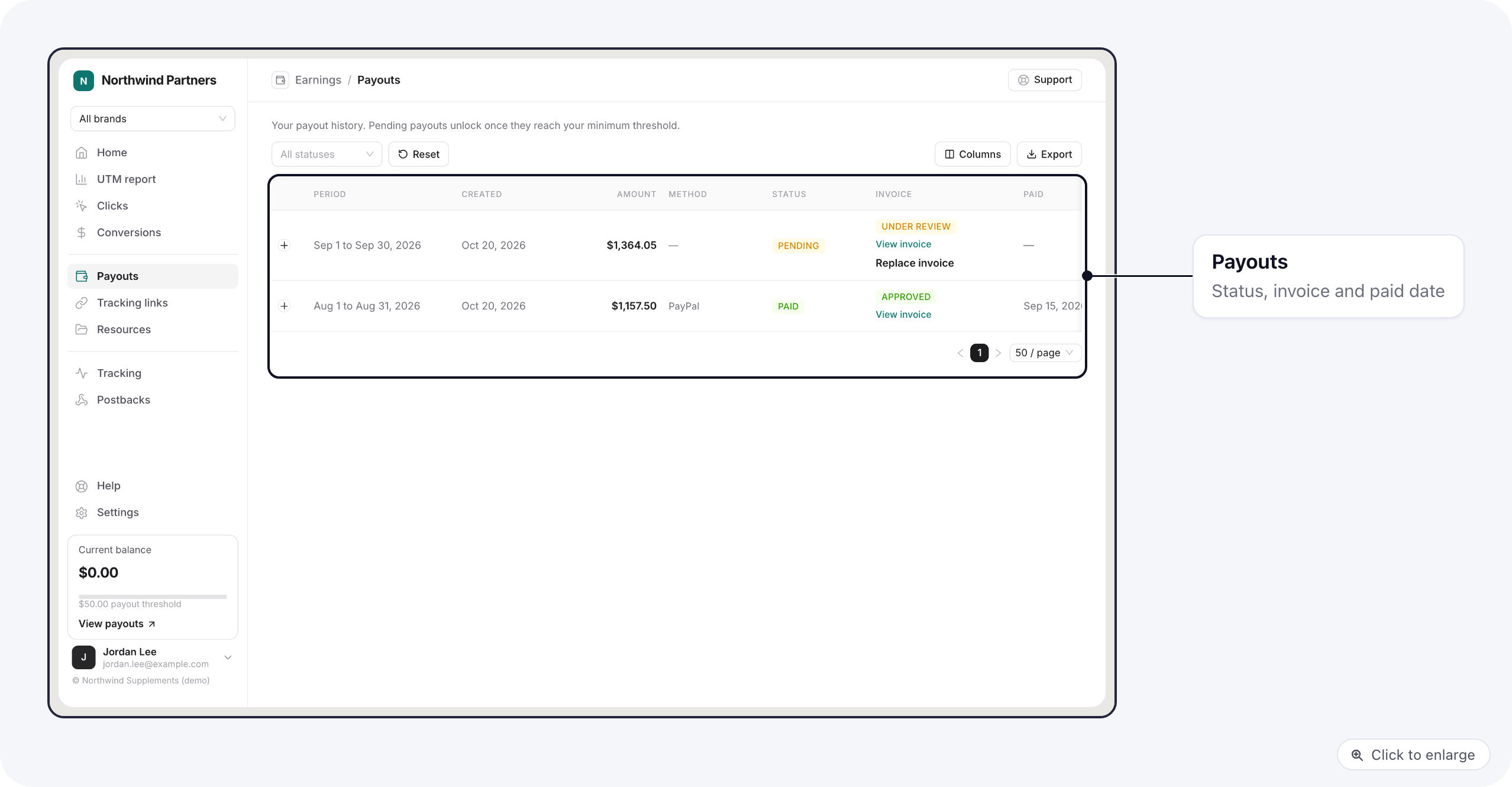This screenshot has width=1512, height=787.
Task: Click the Conversions dollar icon
Action: (x=82, y=233)
